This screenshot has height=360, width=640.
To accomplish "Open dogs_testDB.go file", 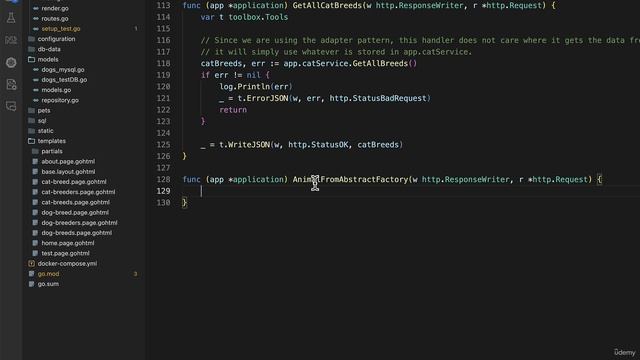I will click(x=64, y=80).
